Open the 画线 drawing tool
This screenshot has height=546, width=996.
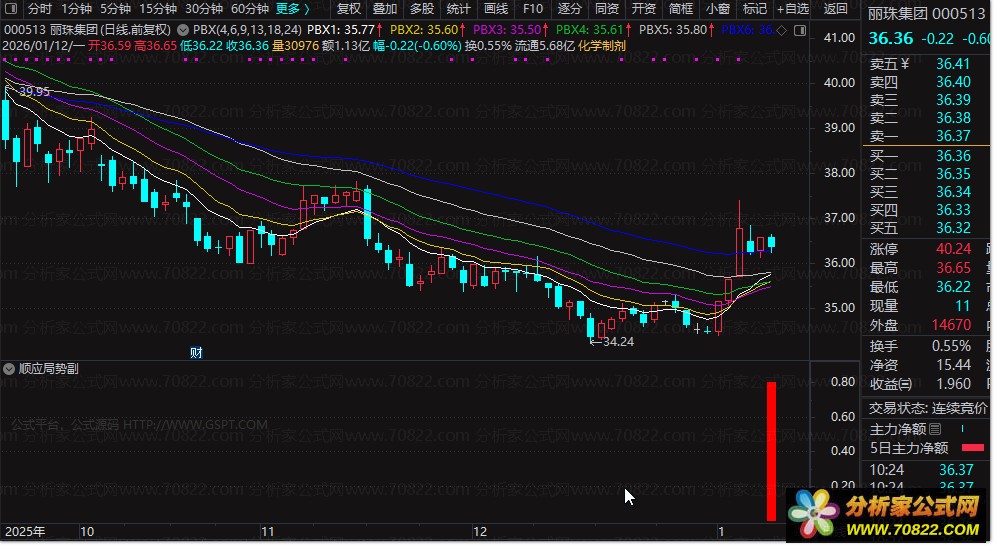[x=495, y=9]
